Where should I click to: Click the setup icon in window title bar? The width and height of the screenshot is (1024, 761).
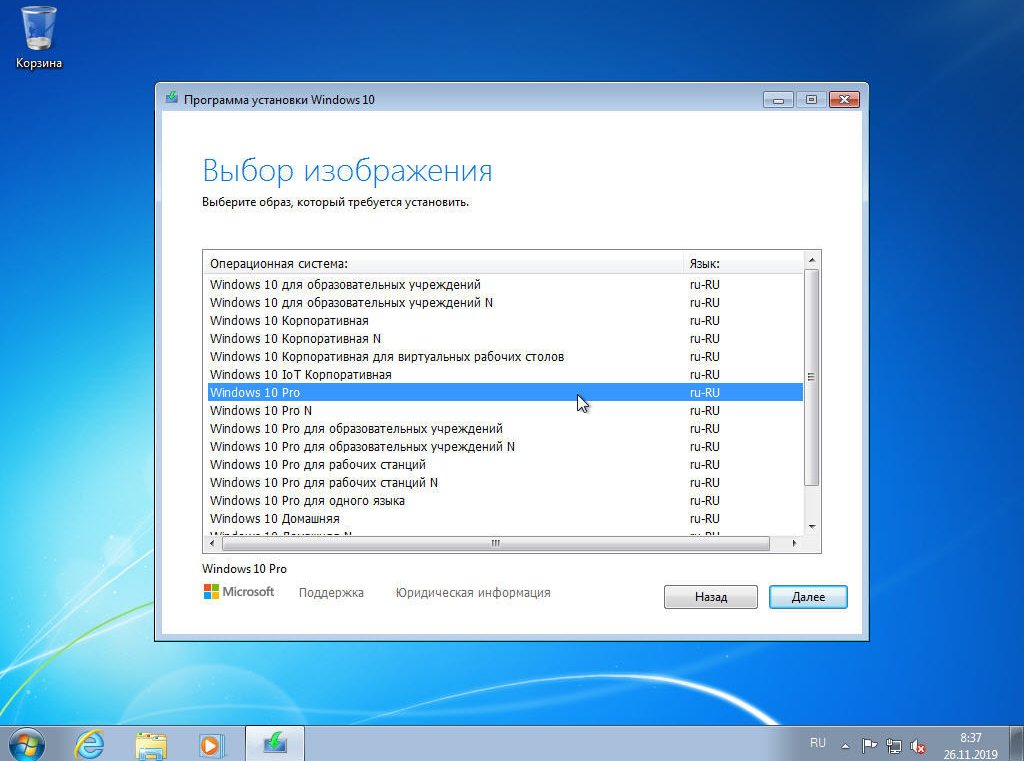(171, 98)
